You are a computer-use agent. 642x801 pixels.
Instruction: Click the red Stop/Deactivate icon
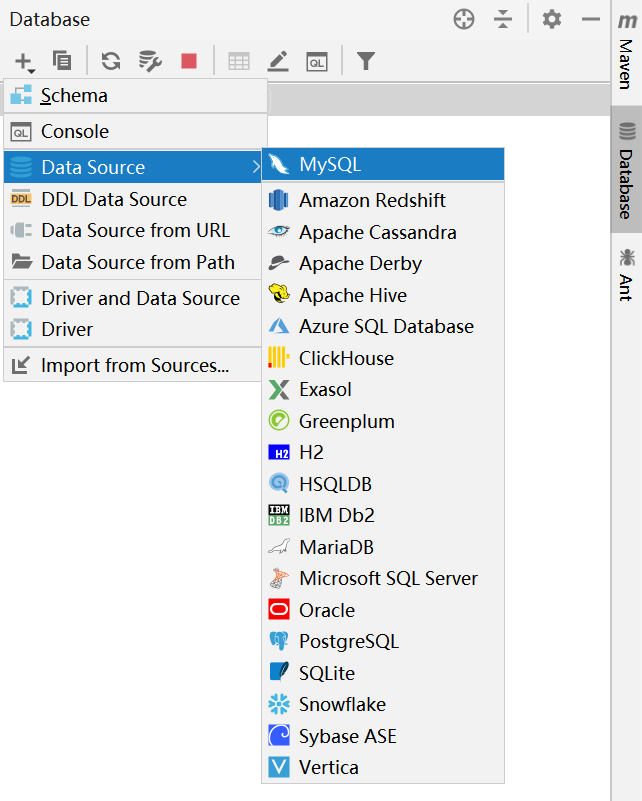click(189, 61)
